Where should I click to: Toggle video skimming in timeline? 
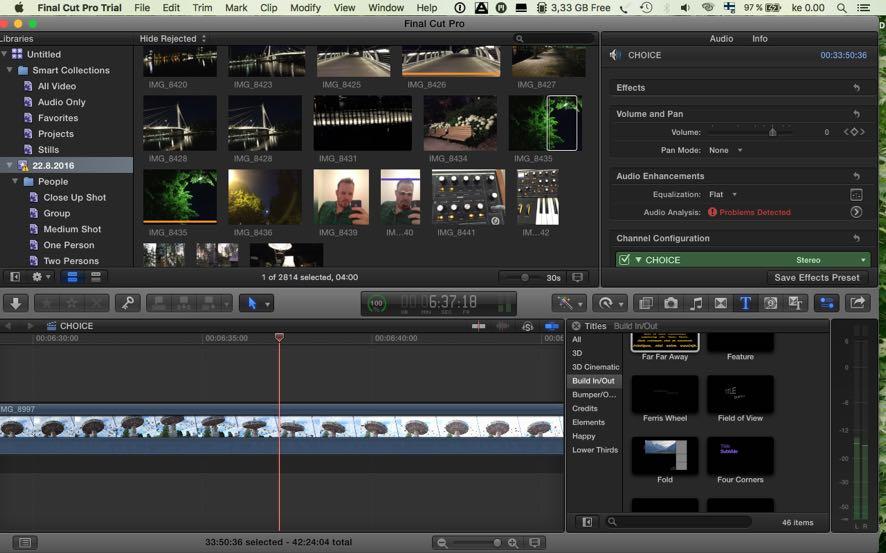coord(479,326)
